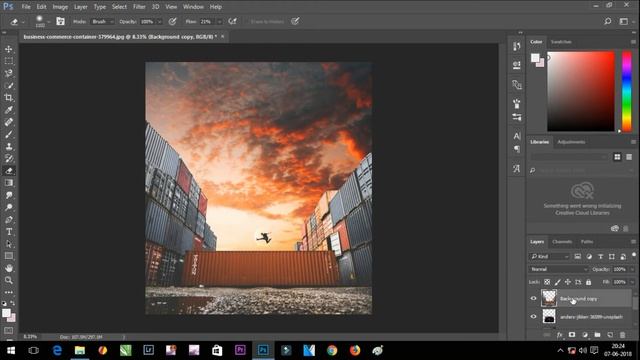Click the hue spectrum slider bar
Viewport: 640px width, 360px height.
coord(627,91)
